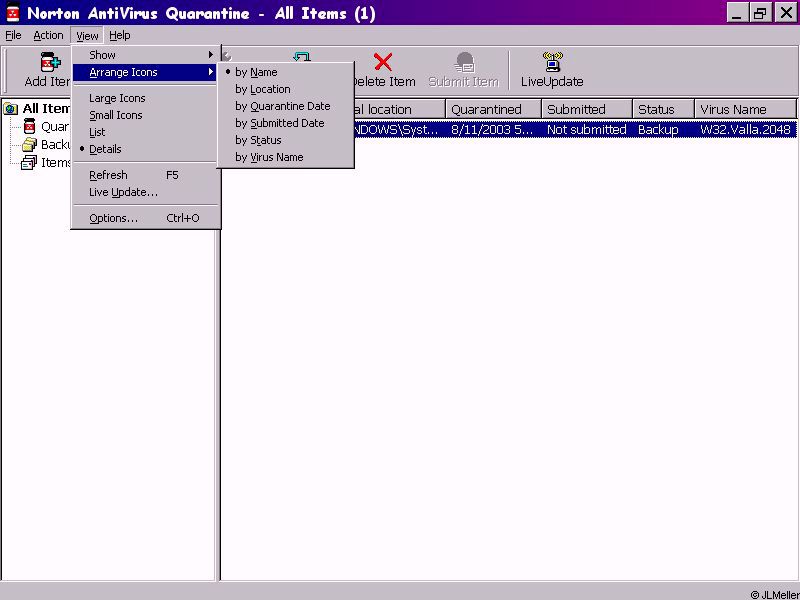The width and height of the screenshot is (800, 600).
Task: Select the submitted Items tree icon
Action: 29,163
